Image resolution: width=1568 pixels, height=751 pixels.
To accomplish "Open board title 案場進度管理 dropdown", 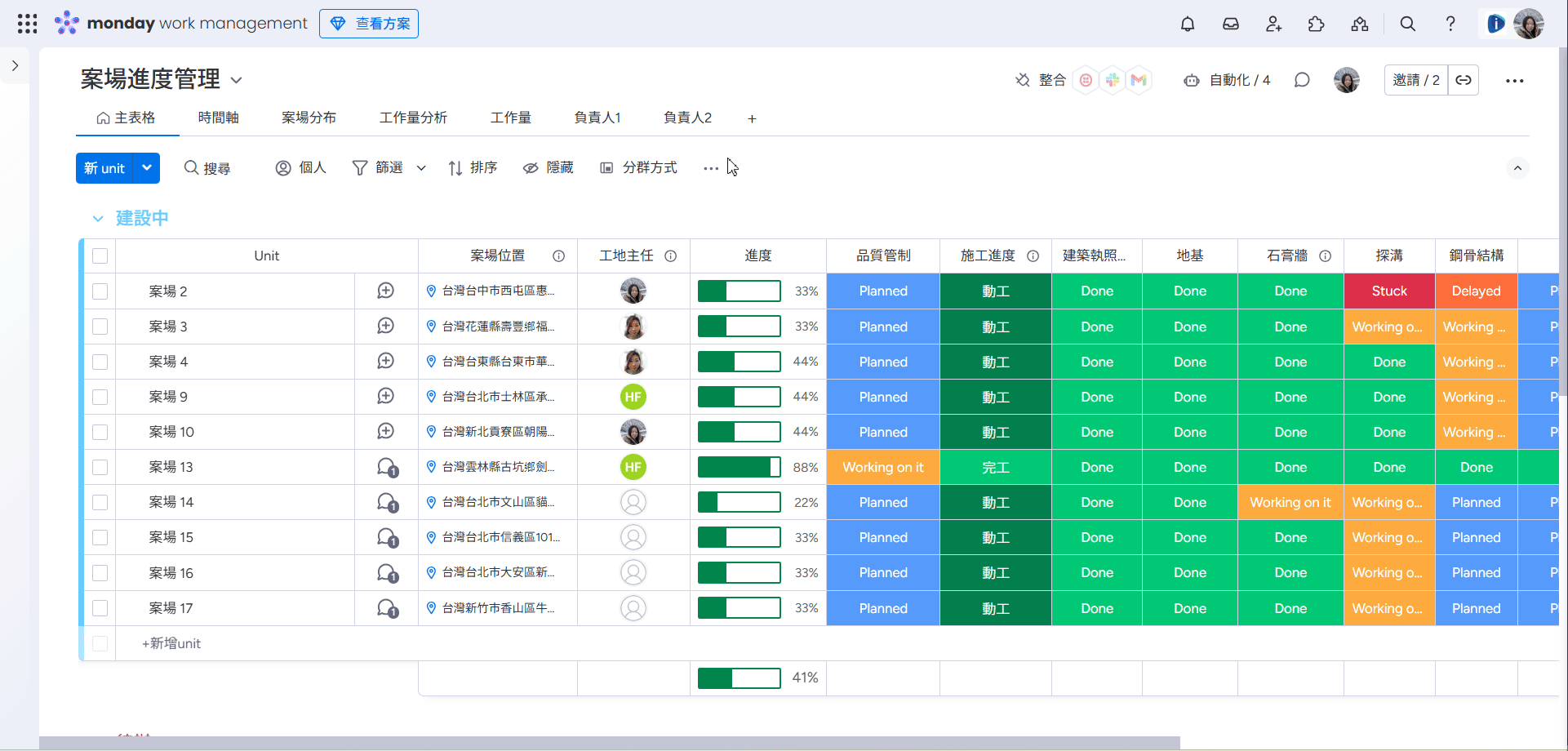I will coord(237,80).
